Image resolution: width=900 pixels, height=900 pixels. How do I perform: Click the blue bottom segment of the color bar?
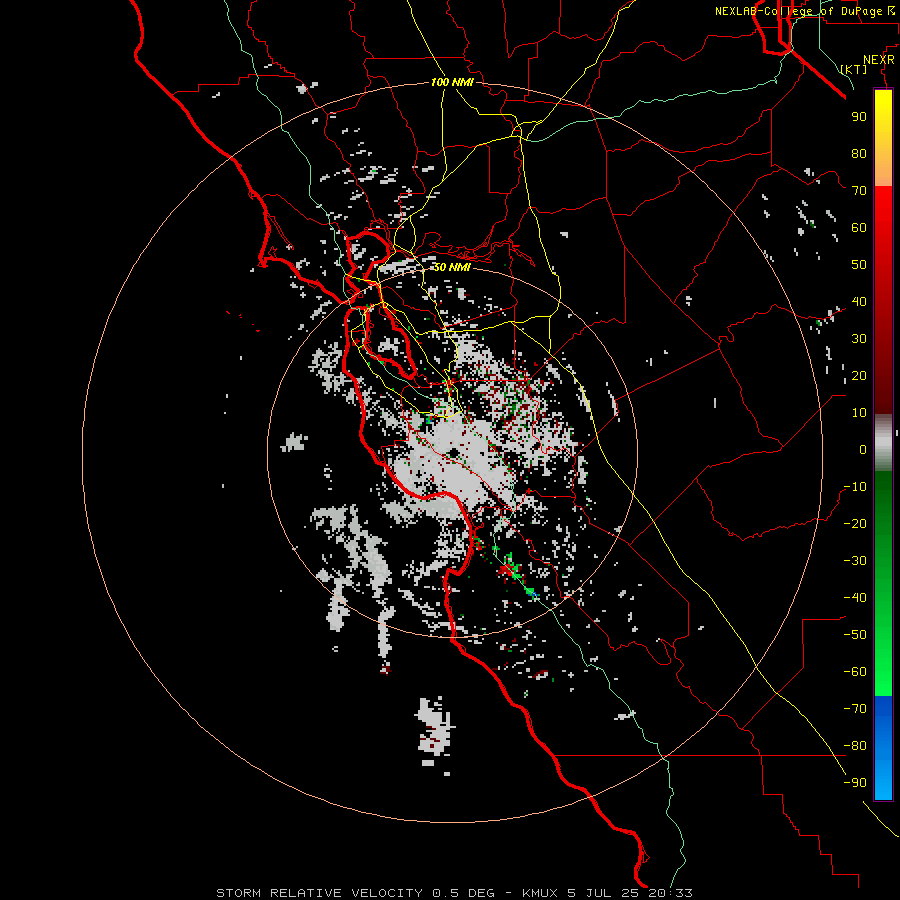coord(883,747)
